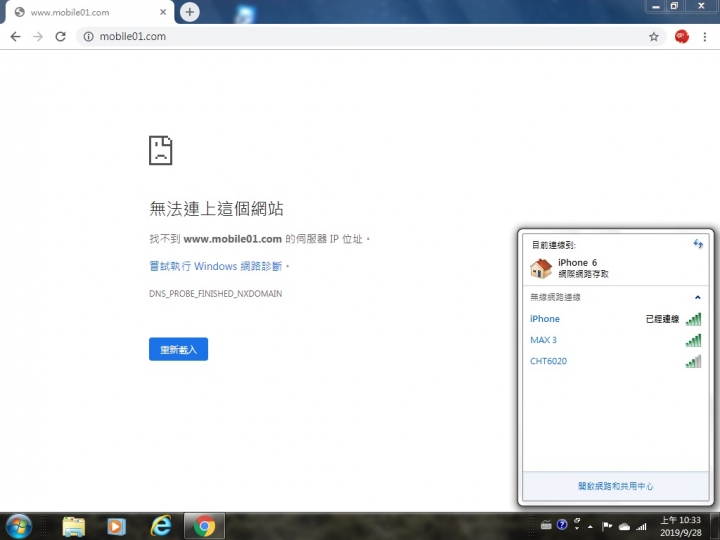The width and height of the screenshot is (720, 540).
Task: Open a new tab with the plus button
Action: [189, 12]
